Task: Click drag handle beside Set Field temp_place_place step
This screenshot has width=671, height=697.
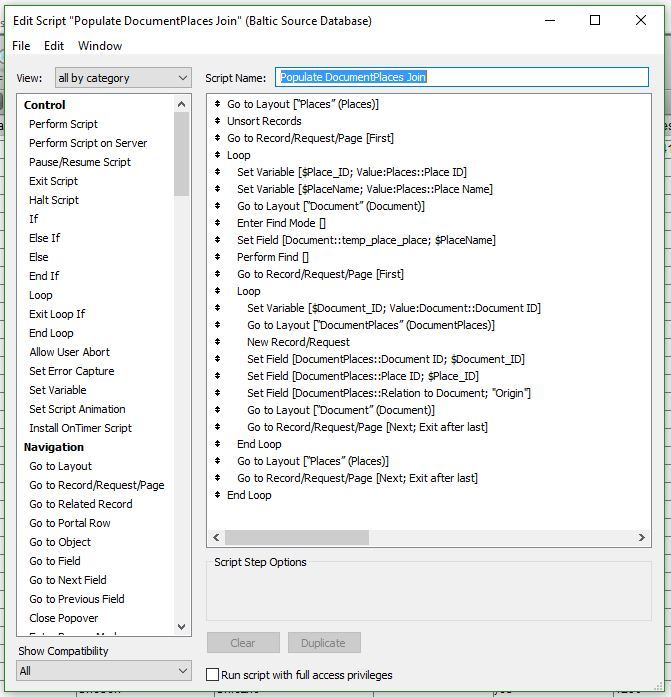Action: pos(217,240)
